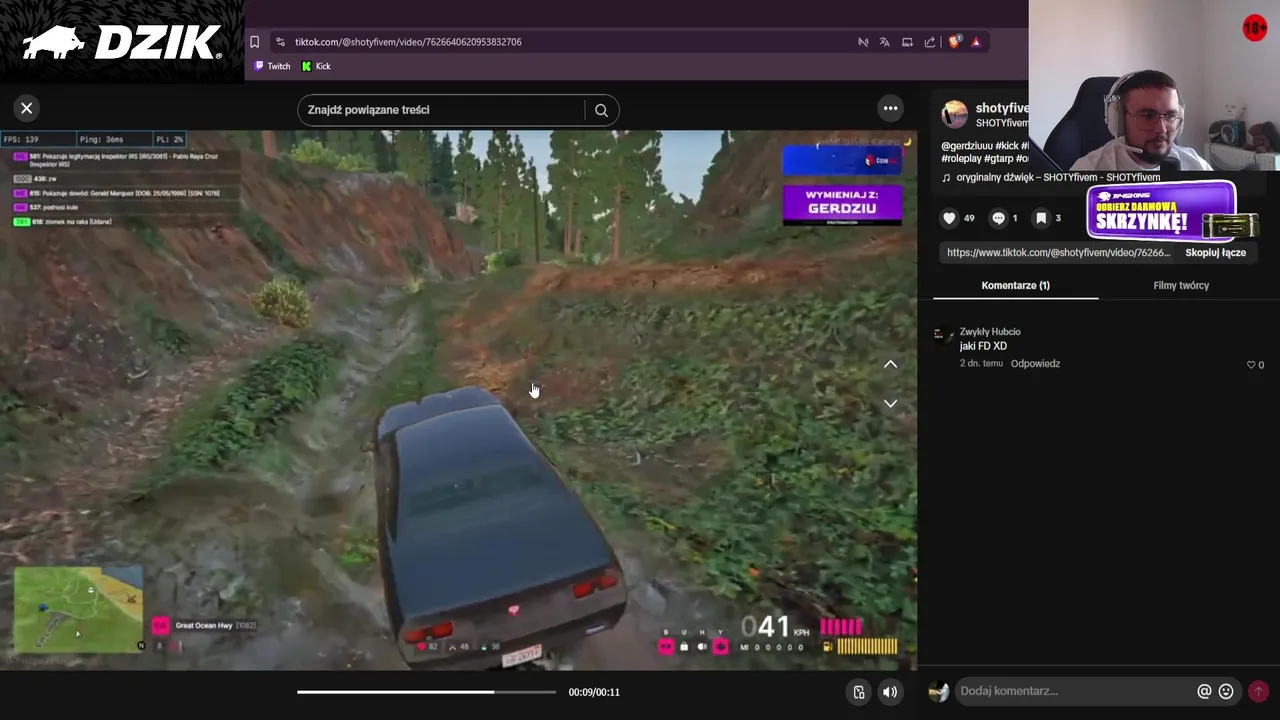Image resolution: width=1280 pixels, height=720 pixels.
Task: Open the emoji picker in comment box
Action: pyautogui.click(x=1226, y=691)
